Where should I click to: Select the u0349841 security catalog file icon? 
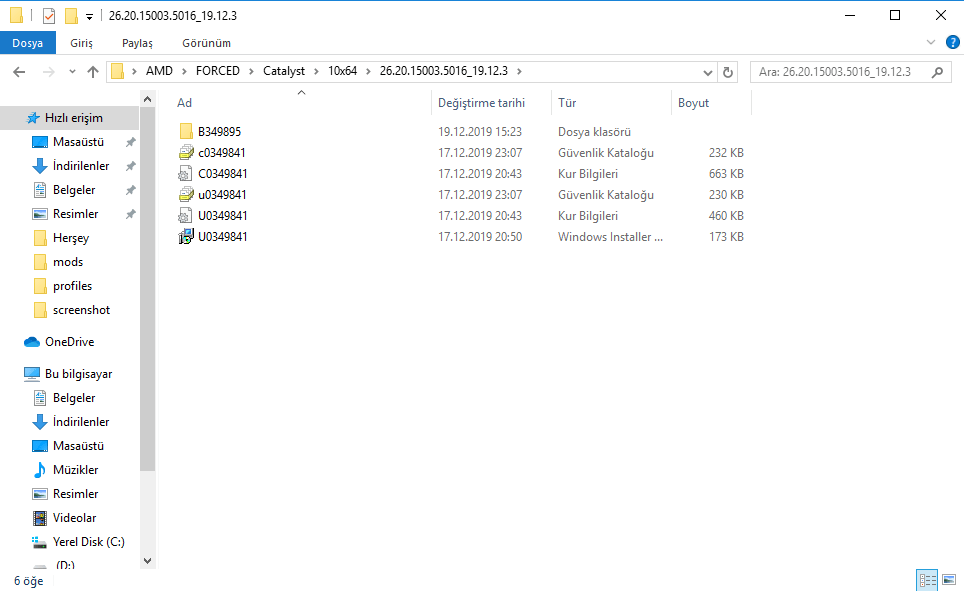click(186, 194)
